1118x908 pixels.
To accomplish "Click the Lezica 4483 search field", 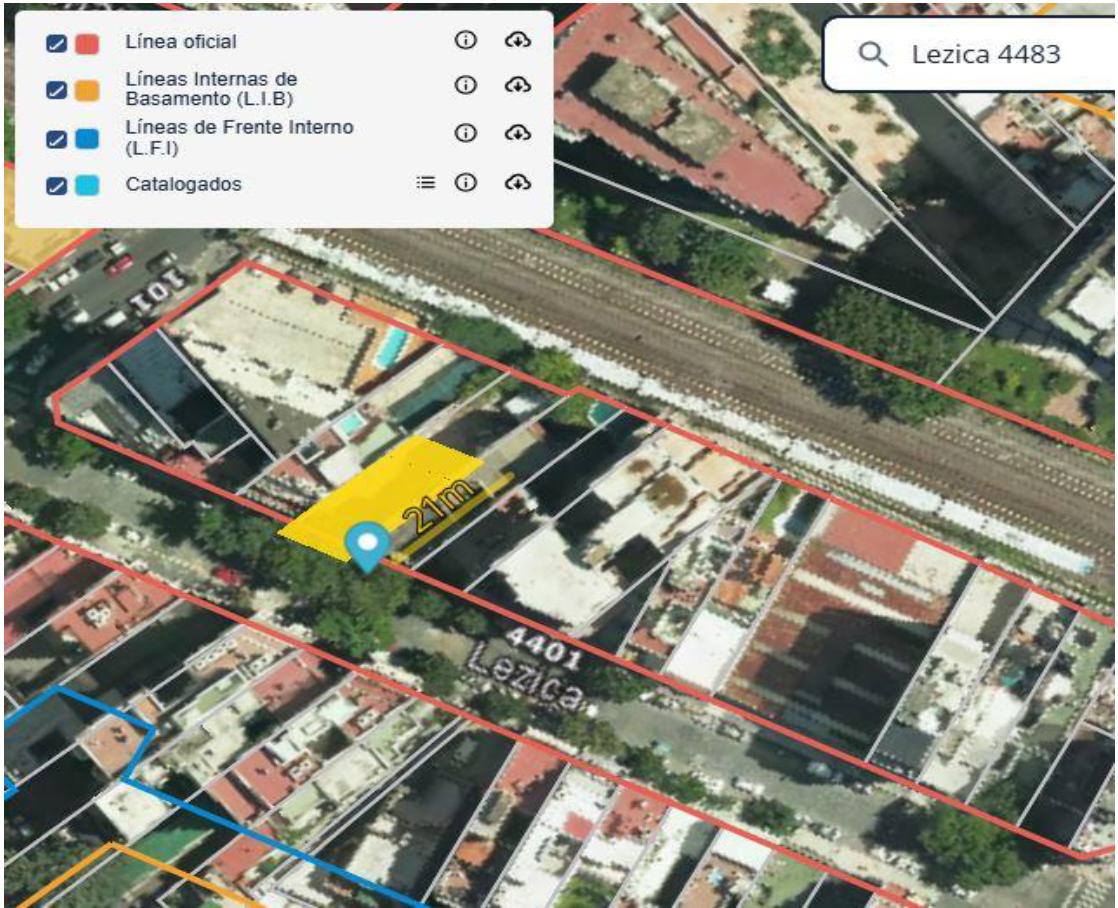I will (x=970, y=54).
